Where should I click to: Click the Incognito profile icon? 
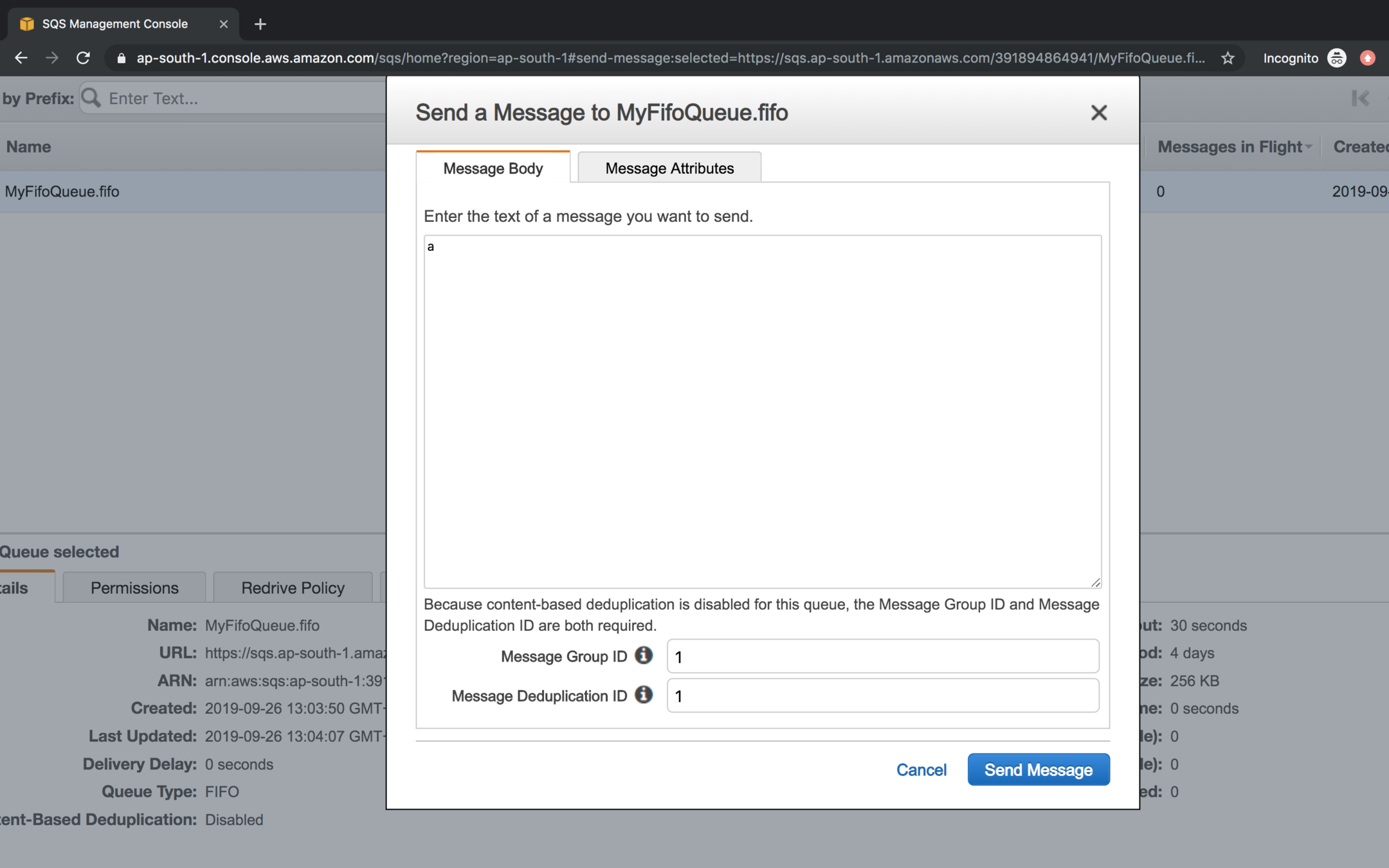coord(1337,58)
